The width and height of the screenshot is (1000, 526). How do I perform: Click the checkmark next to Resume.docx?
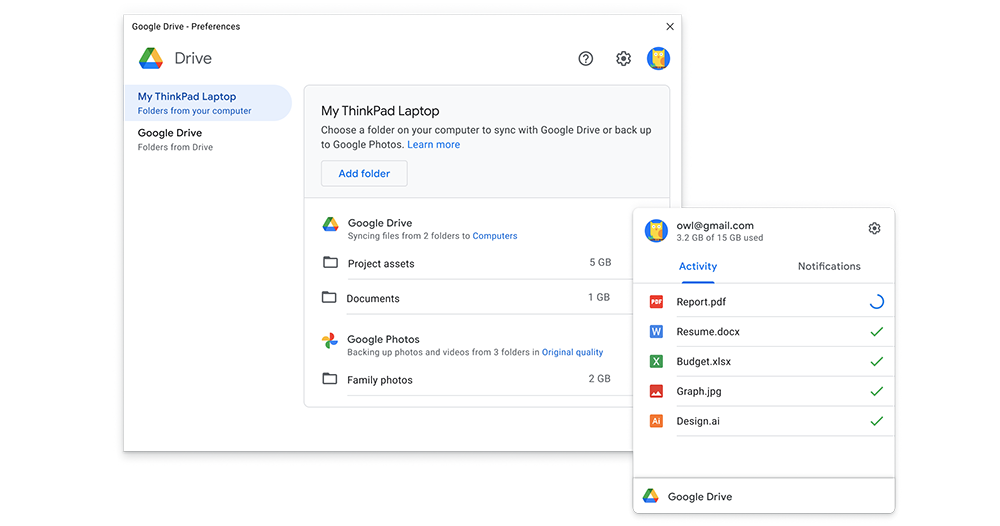(x=877, y=332)
